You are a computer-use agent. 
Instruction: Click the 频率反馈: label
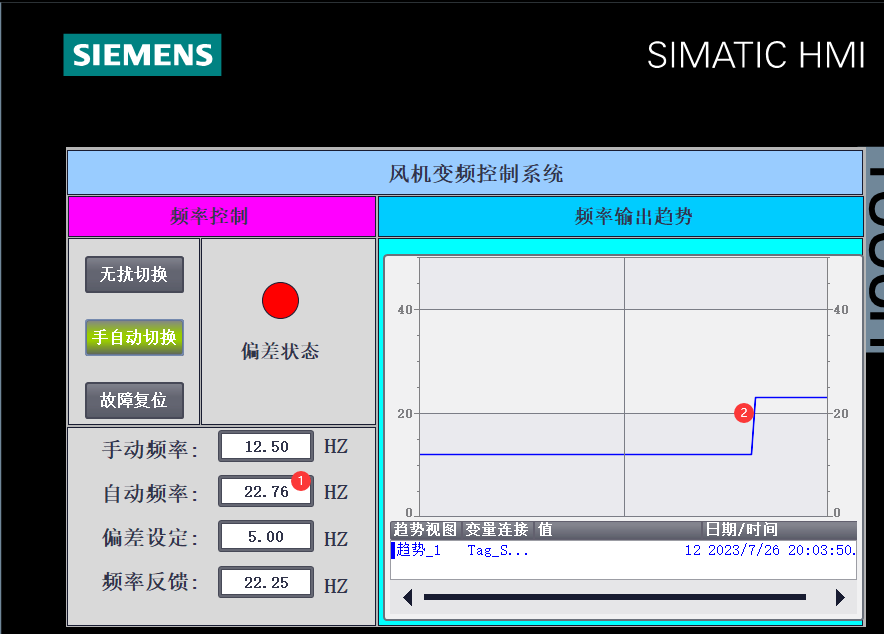click(150, 582)
